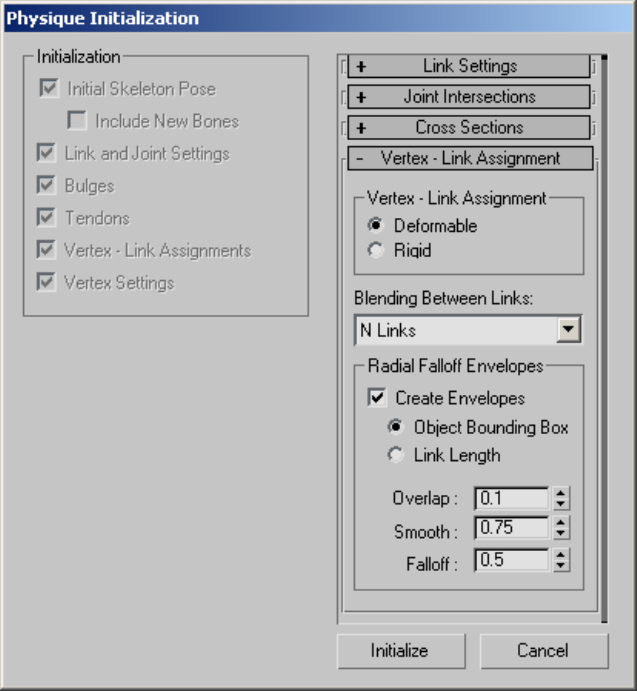This screenshot has height=691, width=637.
Task: Click the Falloff value field
Action: (x=511, y=560)
